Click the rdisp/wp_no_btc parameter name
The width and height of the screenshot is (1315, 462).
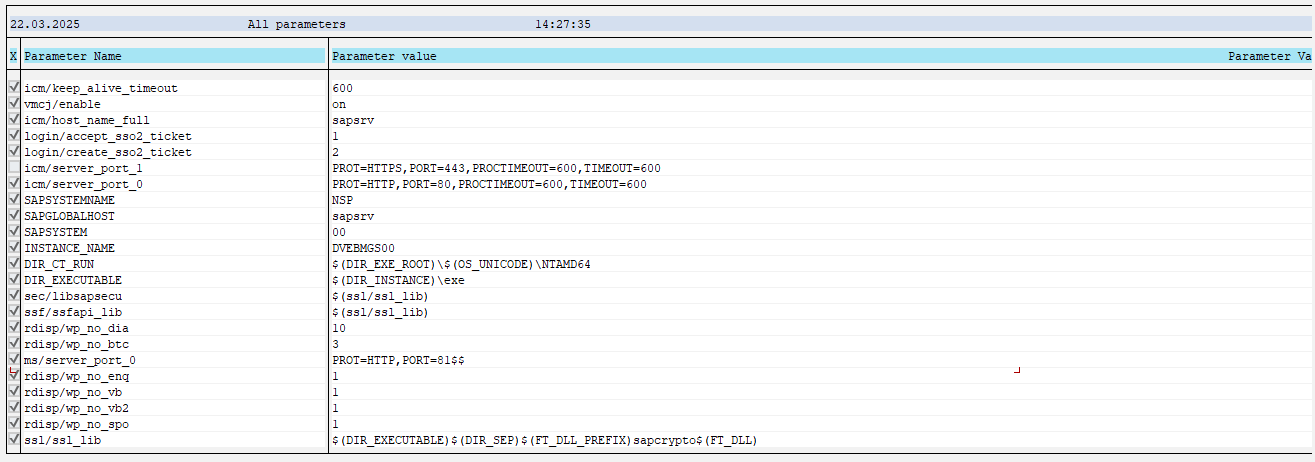tap(77, 344)
